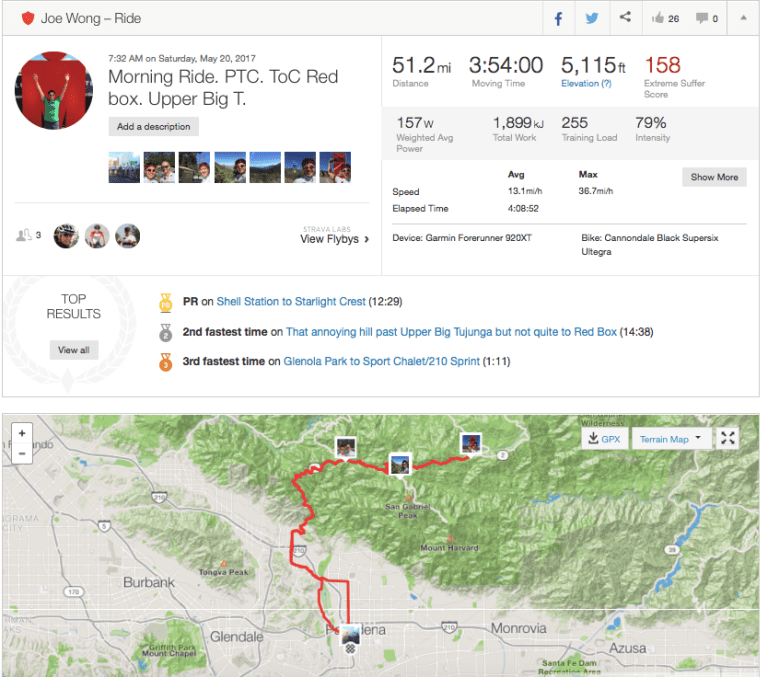Screen dimensions: 768x677
Task: Share the ride on Twitter
Action: point(591,18)
